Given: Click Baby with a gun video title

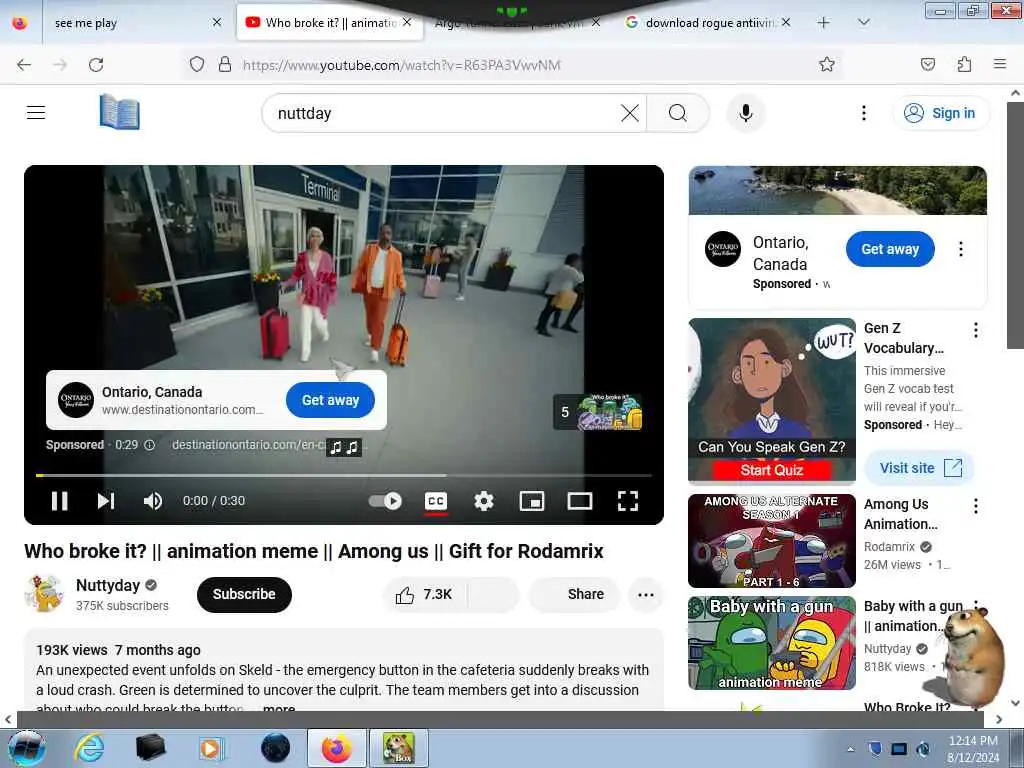Looking at the screenshot, I should point(913,616).
